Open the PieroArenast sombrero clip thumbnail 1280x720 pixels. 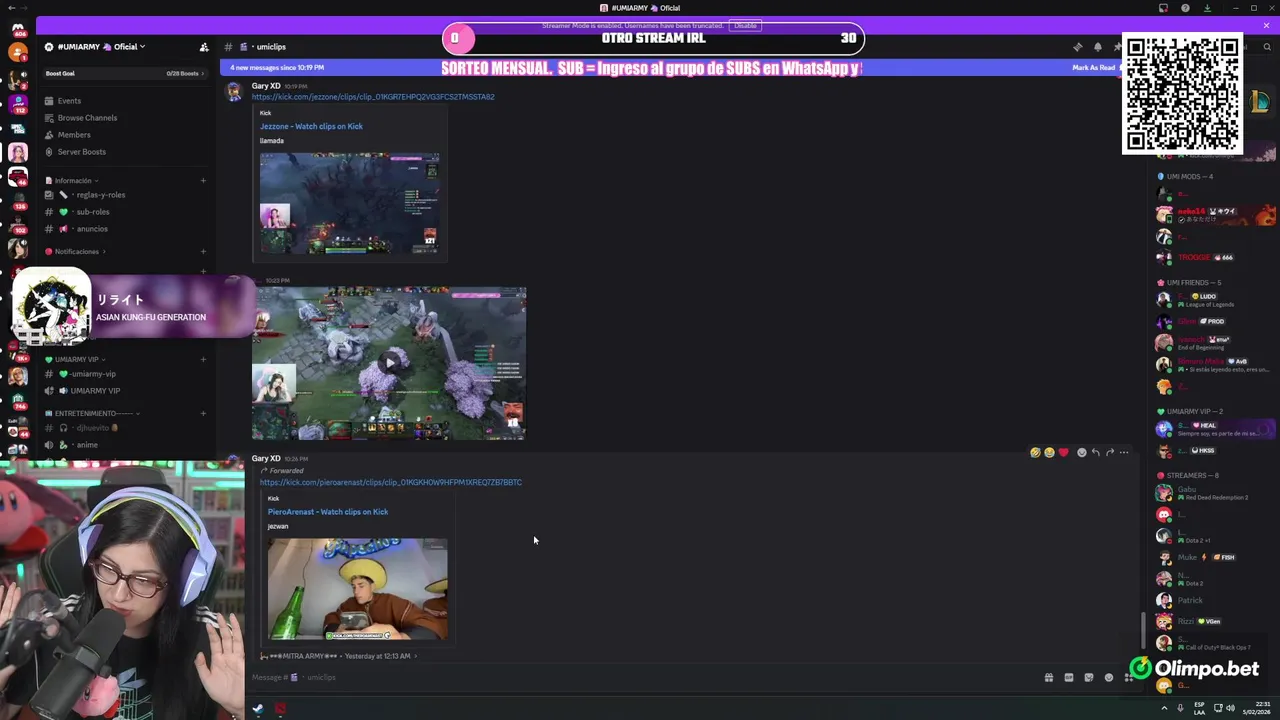(357, 590)
